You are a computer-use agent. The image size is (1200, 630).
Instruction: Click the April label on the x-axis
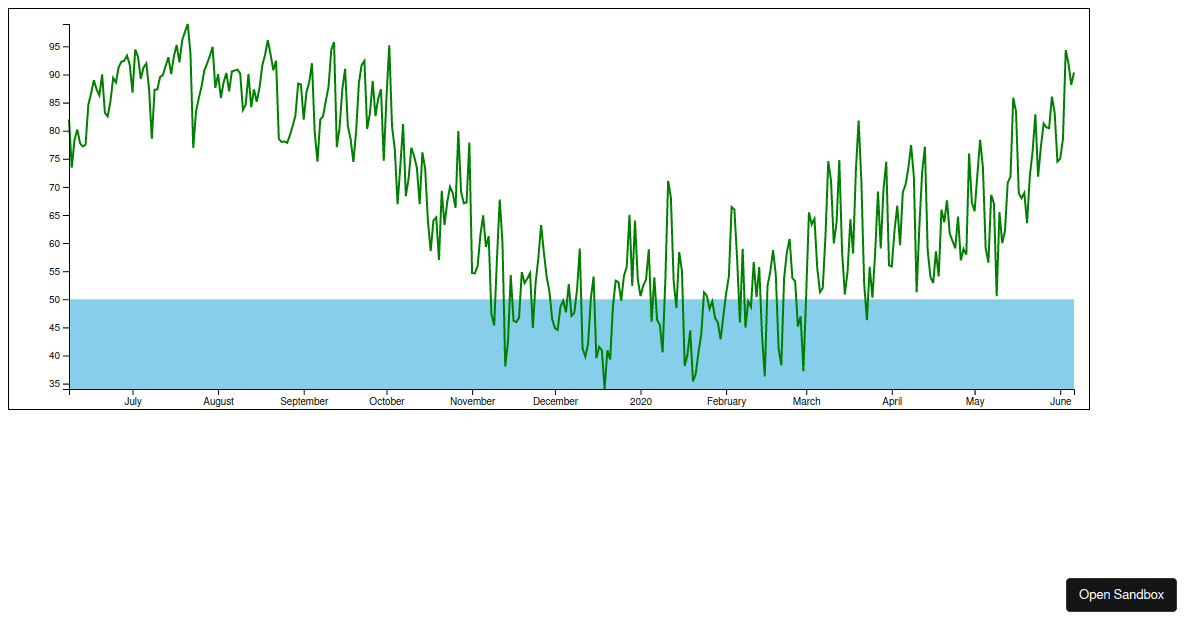892,402
